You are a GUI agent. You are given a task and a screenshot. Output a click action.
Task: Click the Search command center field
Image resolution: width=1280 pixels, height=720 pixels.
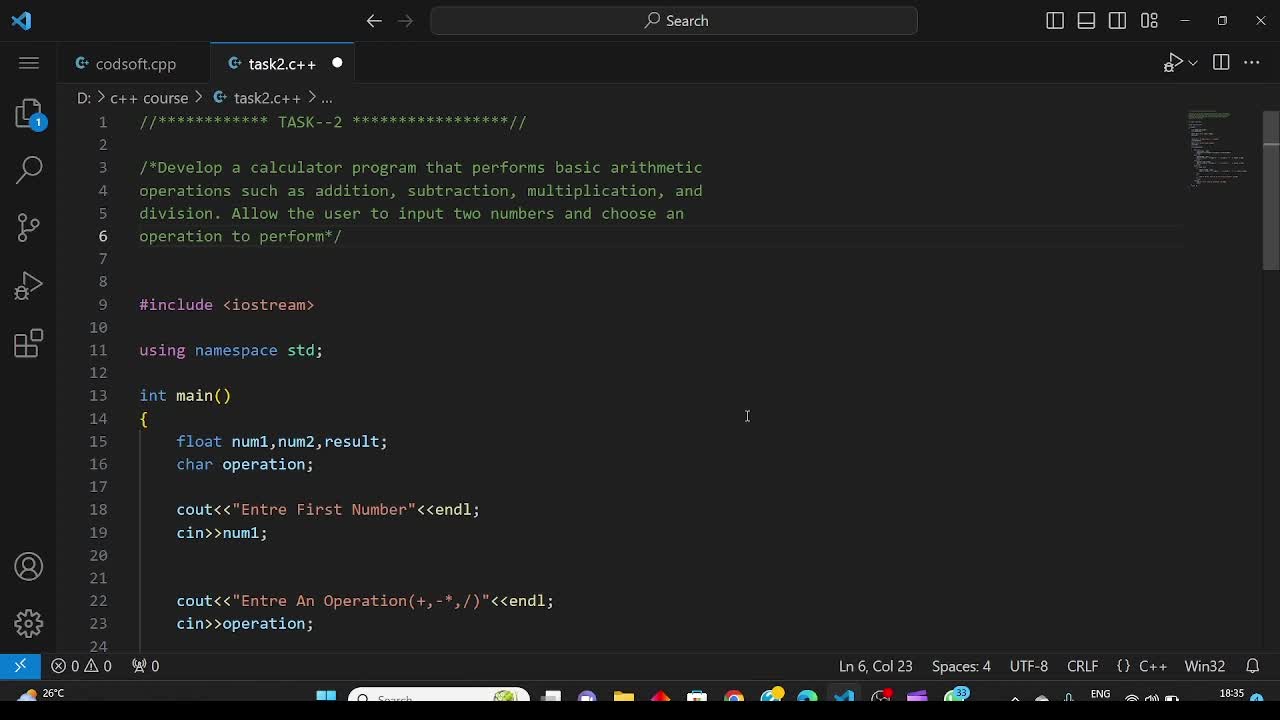pos(674,21)
